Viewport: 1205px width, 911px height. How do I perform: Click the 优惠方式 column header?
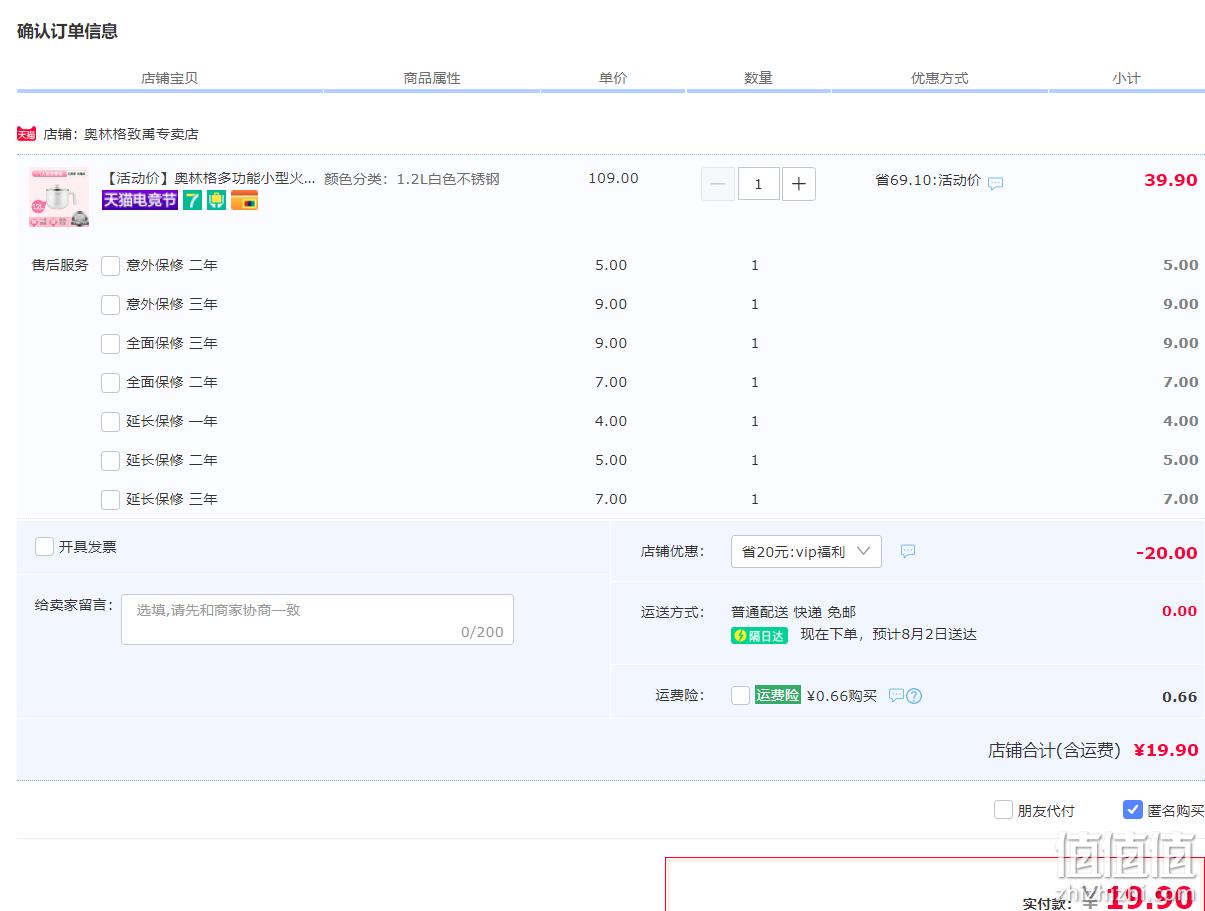[x=939, y=78]
